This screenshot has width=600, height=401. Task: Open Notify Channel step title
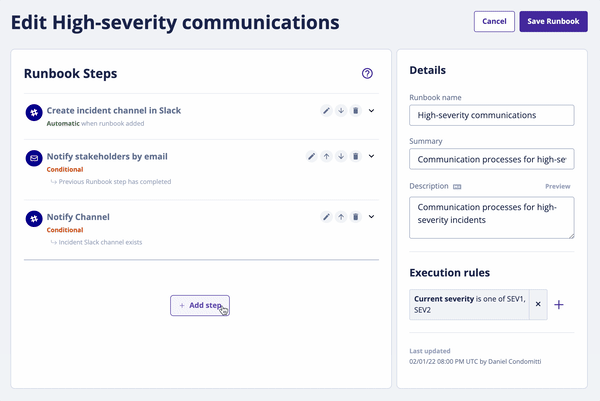pos(78,217)
